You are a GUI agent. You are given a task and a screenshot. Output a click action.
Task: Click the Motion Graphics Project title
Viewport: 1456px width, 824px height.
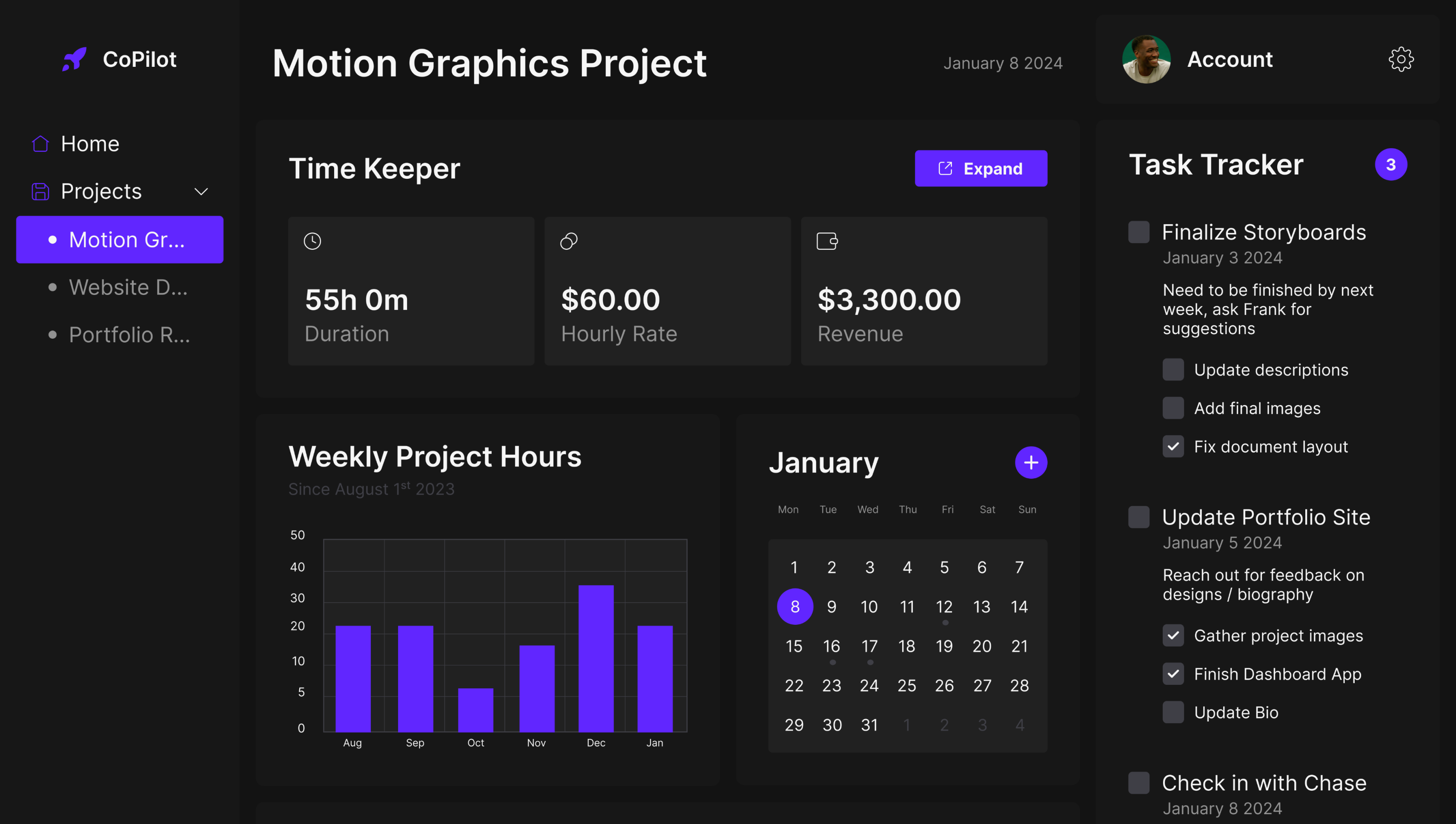point(490,63)
